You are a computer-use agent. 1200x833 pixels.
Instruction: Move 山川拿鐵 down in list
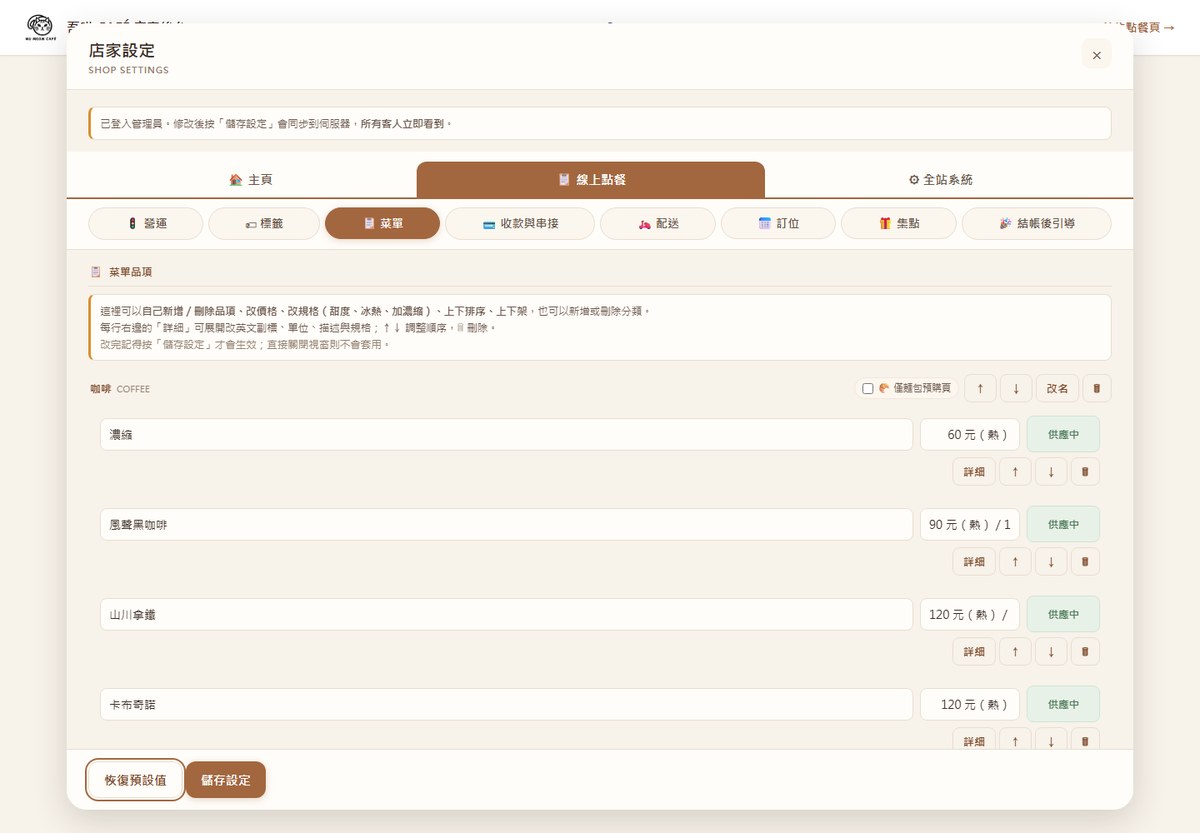[1051, 652]
